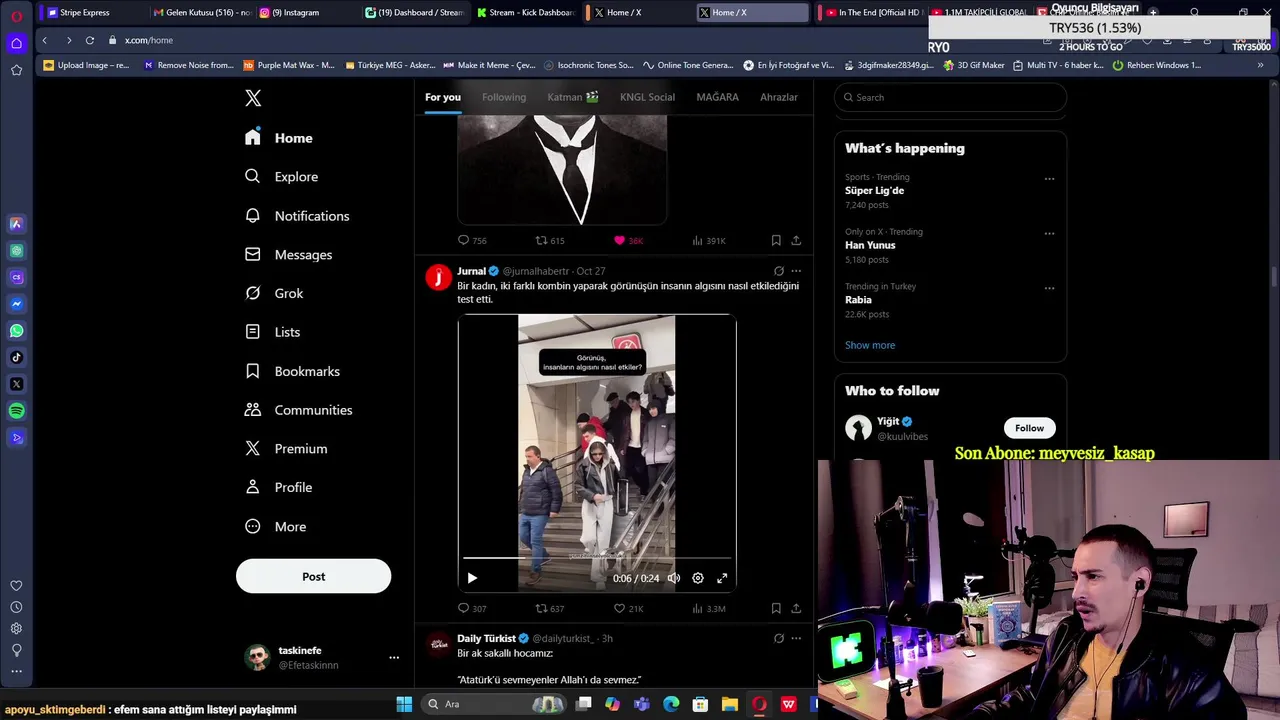
Task: Focus the X Search field
Action: point(950,97)
